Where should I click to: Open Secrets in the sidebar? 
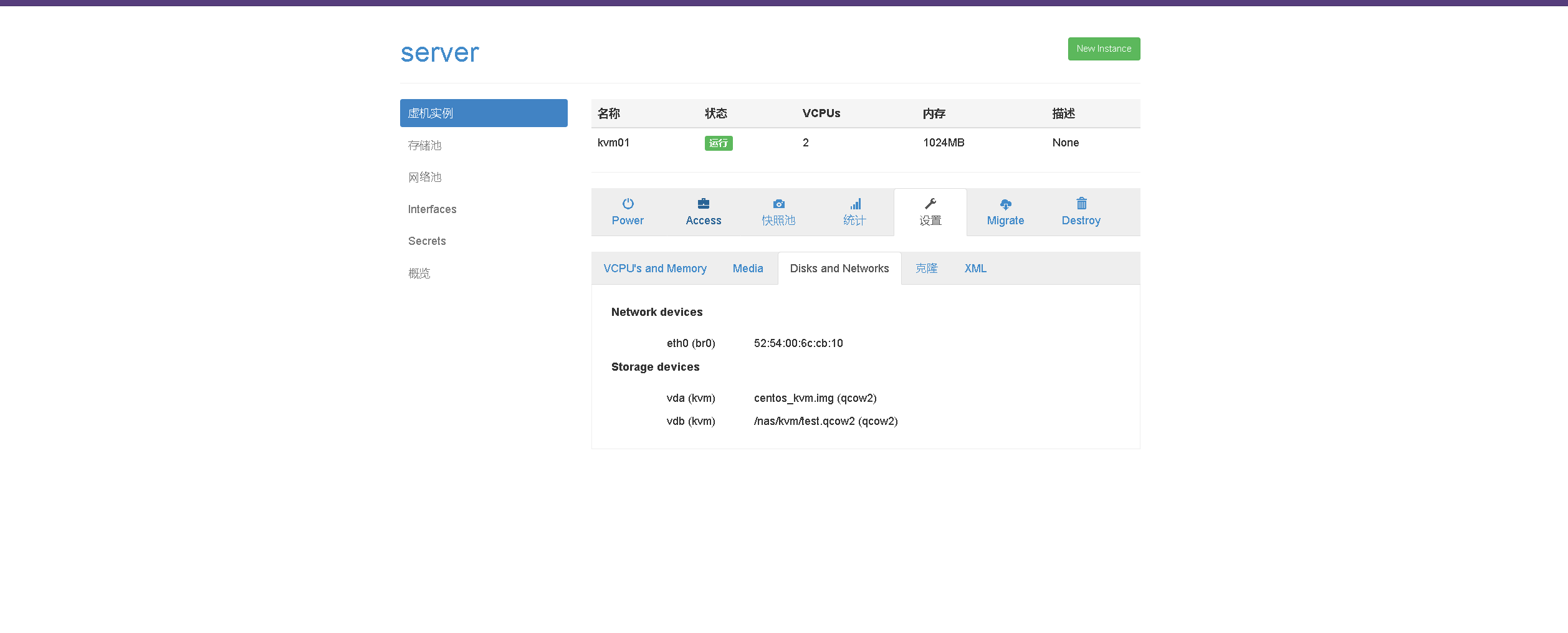pyautogui.click(x=484, y=241)
